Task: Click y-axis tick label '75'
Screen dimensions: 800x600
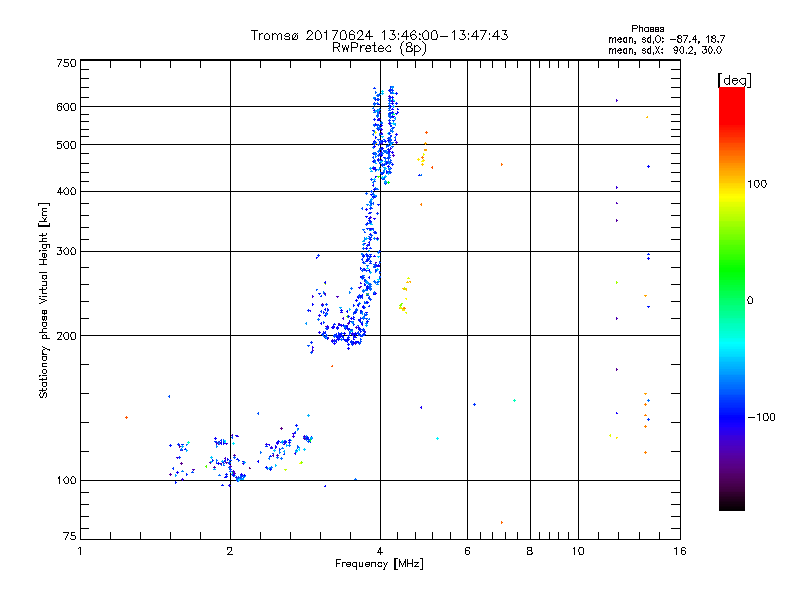Action: coord(69,536)
